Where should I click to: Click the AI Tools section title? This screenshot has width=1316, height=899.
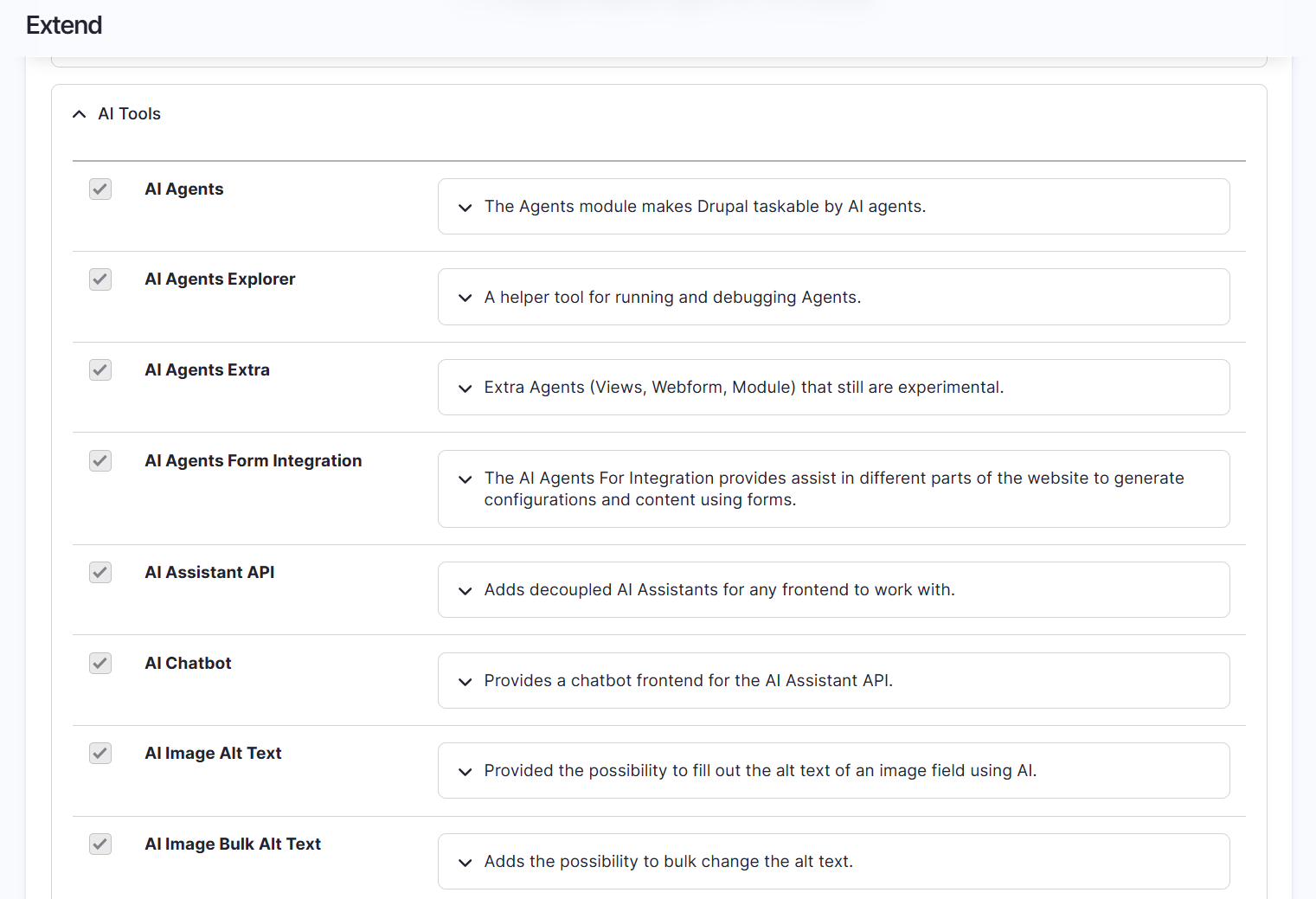[x=130, y=113]
